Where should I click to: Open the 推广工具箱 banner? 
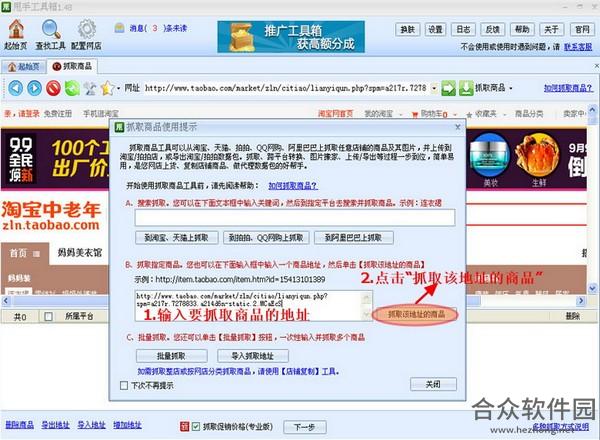point(291,37)
